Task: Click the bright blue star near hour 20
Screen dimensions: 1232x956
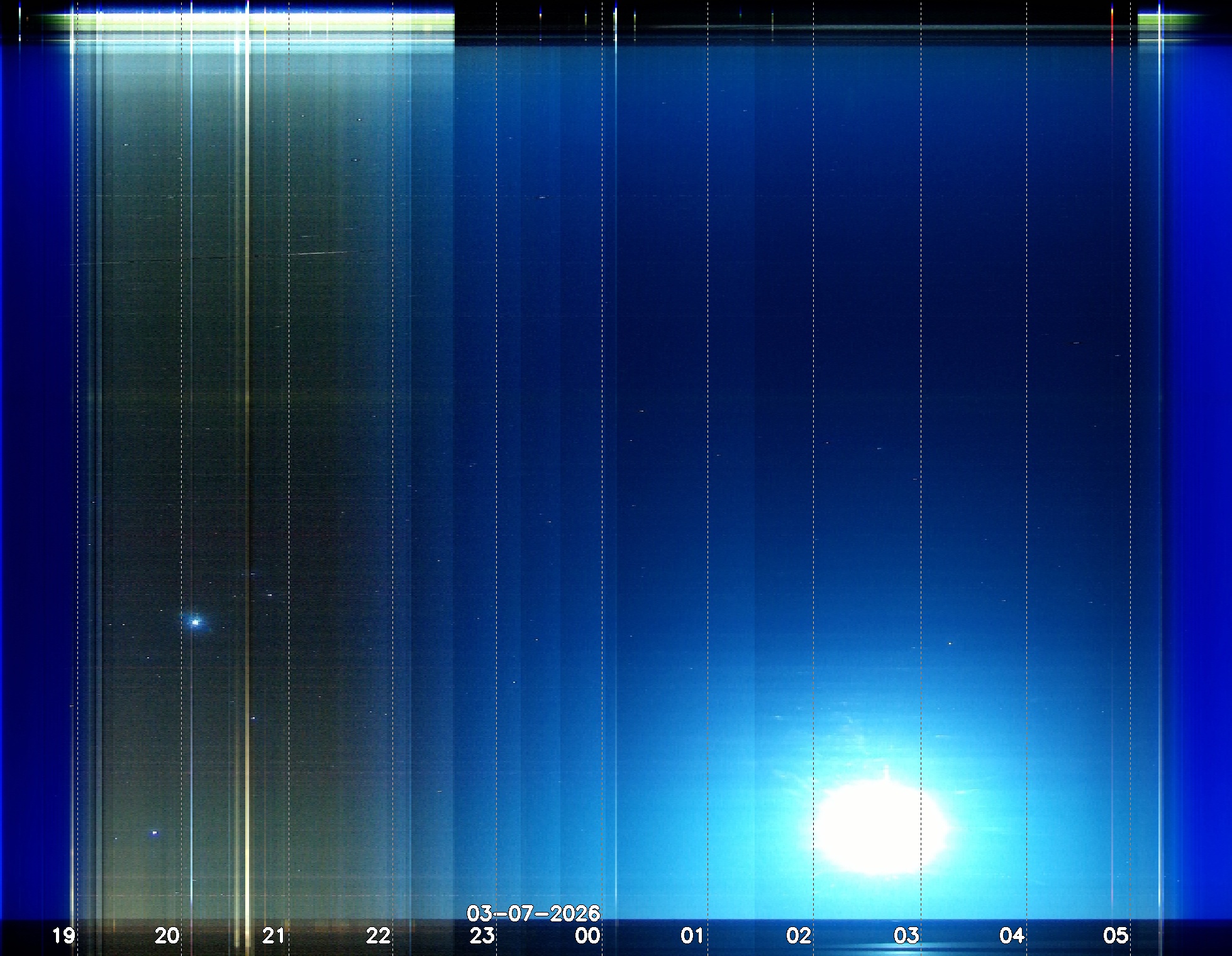Action: tap(196, 622)
